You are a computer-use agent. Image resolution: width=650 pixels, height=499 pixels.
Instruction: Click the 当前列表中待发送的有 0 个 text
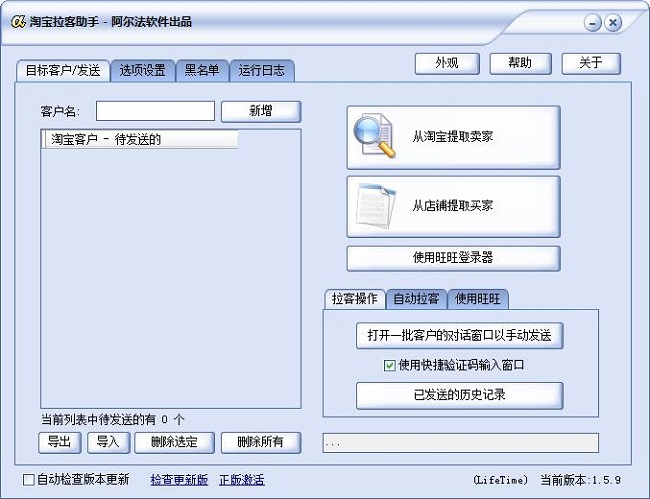pos(112,419)
